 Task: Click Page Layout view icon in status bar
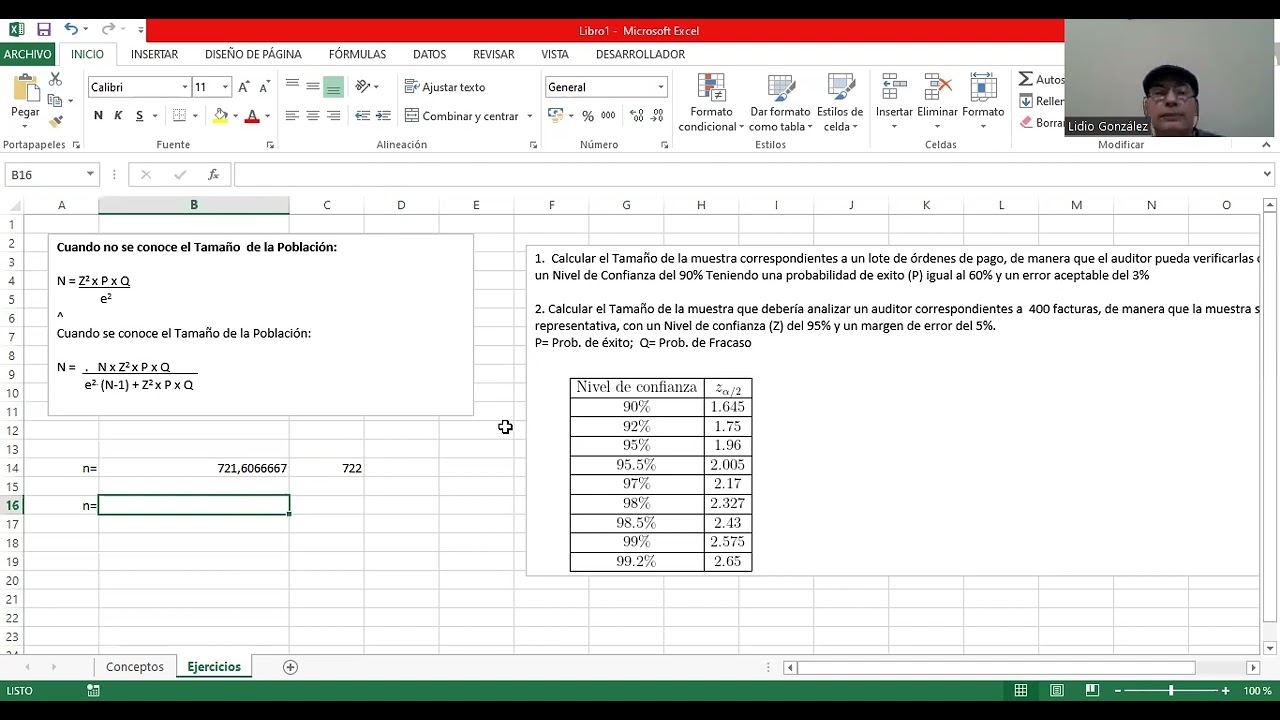tap(1057, 691)
